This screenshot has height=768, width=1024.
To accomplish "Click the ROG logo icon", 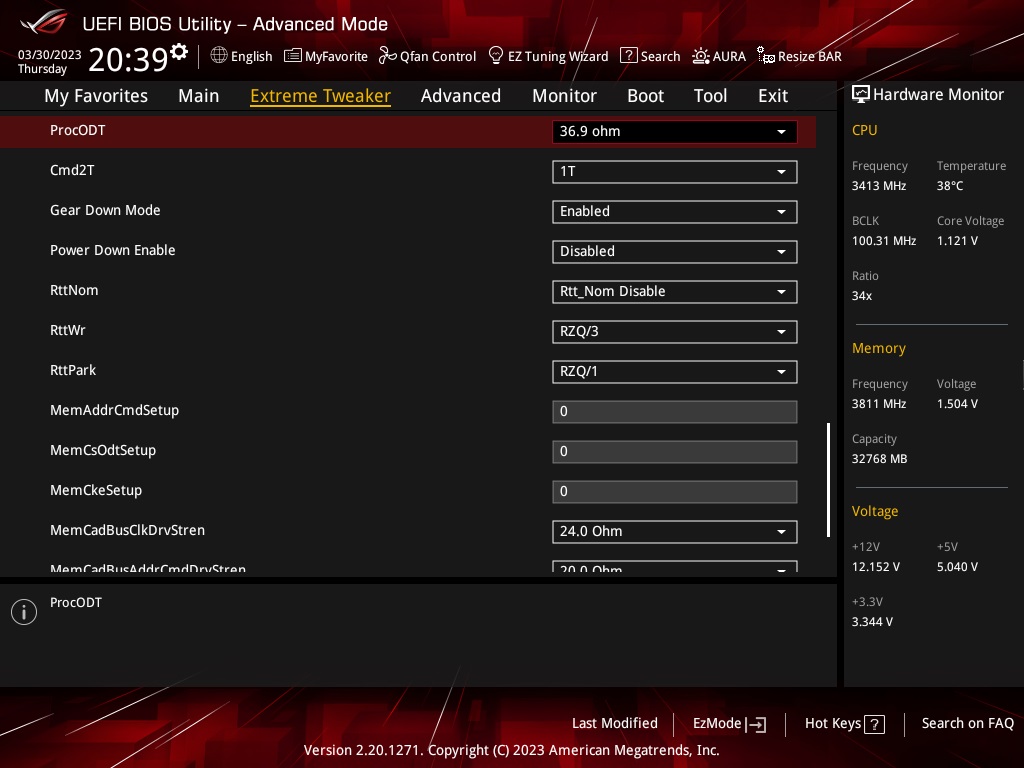I will pos(43,23).
